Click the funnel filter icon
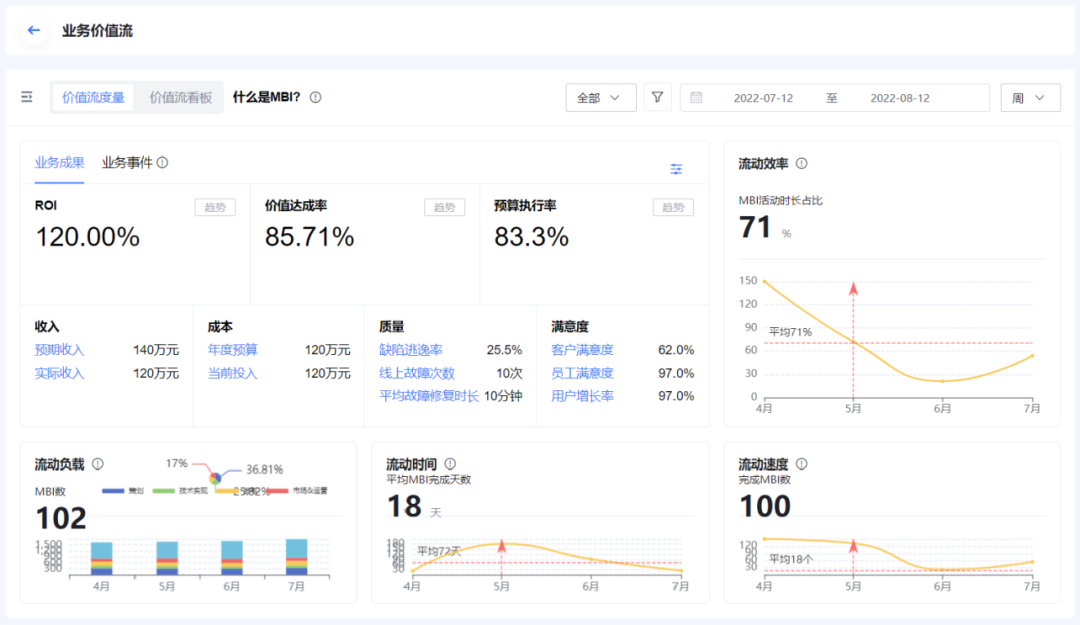The height and width of the screenshot is (625, 1080). [657, 97]
